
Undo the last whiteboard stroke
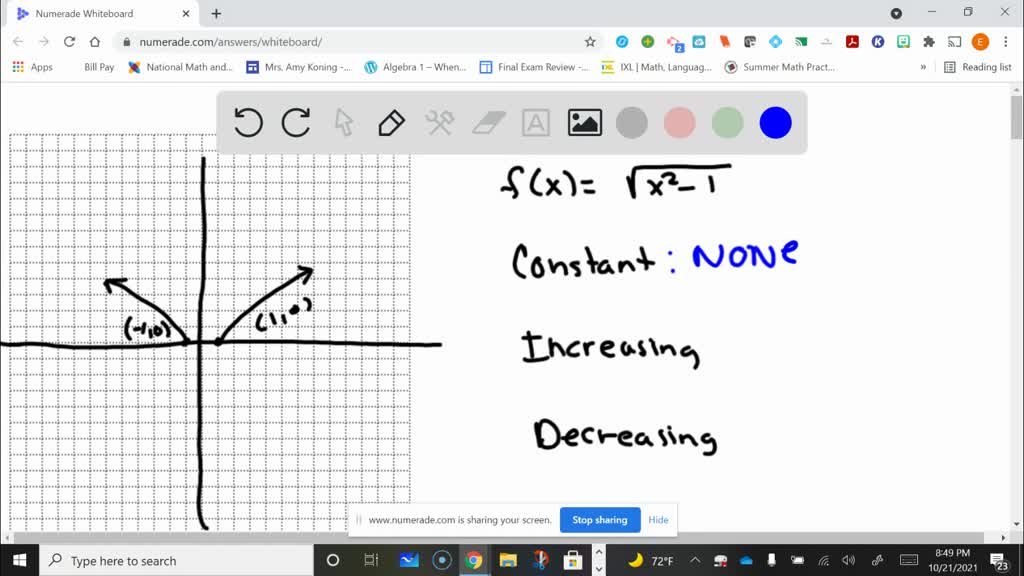click(x=248, y=122)
